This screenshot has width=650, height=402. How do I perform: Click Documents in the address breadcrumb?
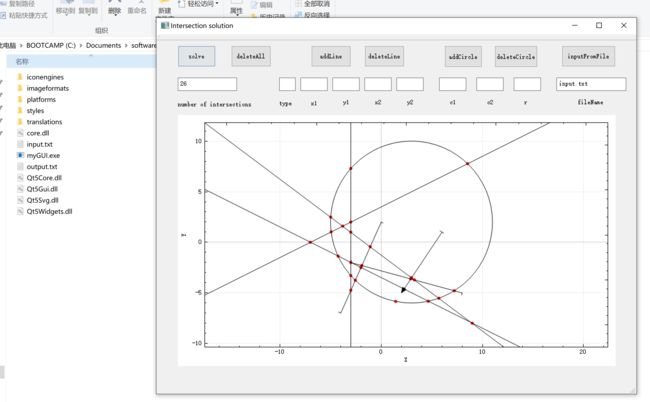[104, 45]
